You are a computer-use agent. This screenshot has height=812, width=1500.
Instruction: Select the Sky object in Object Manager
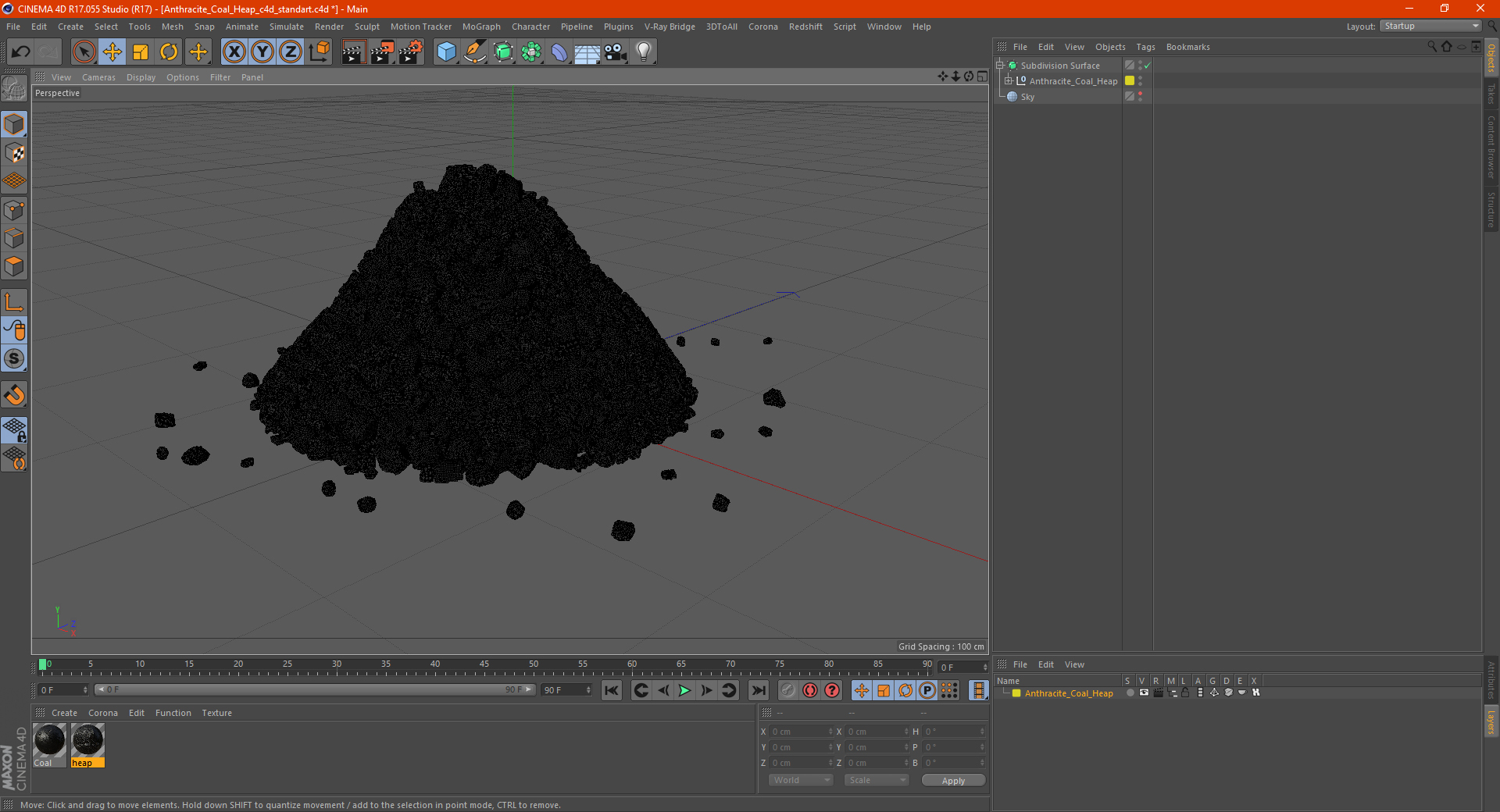click(1027, 97)
